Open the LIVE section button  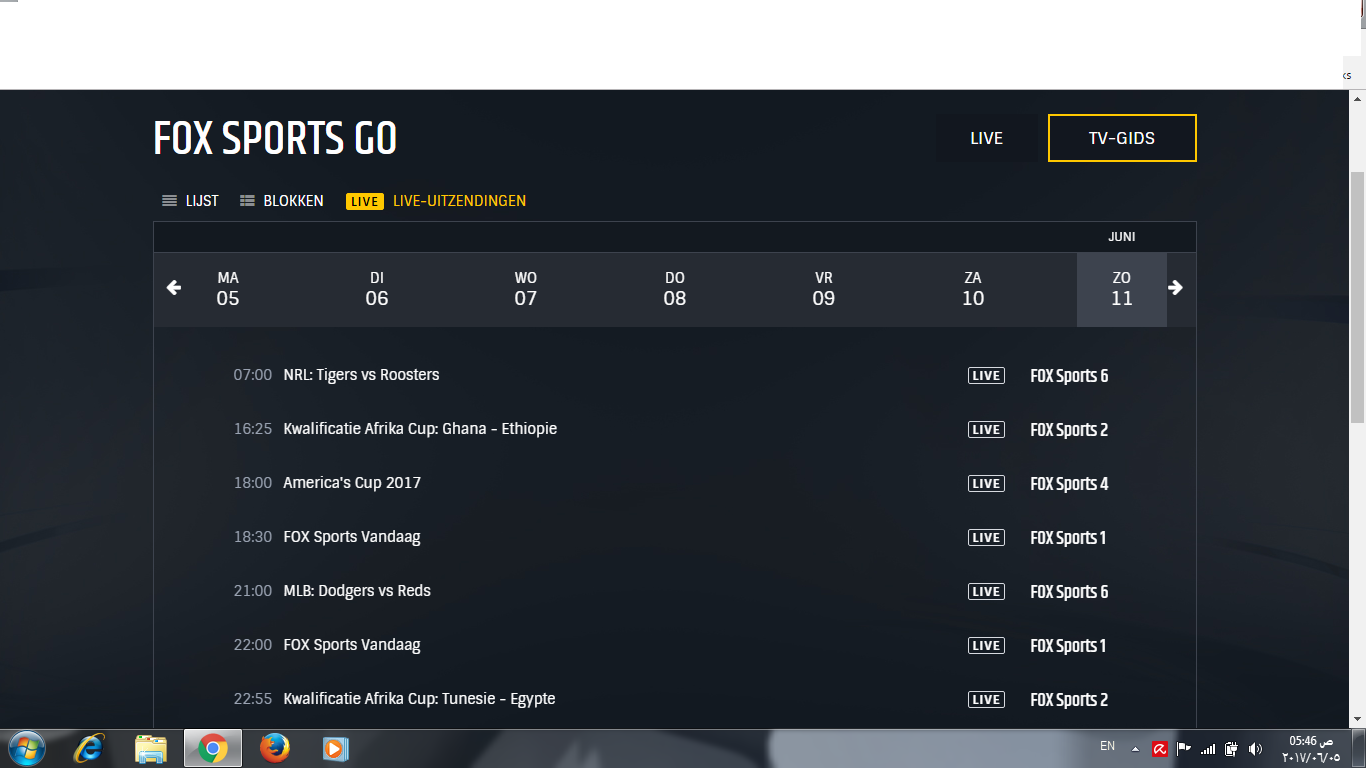pyautogui.click(x=986, y=138)
